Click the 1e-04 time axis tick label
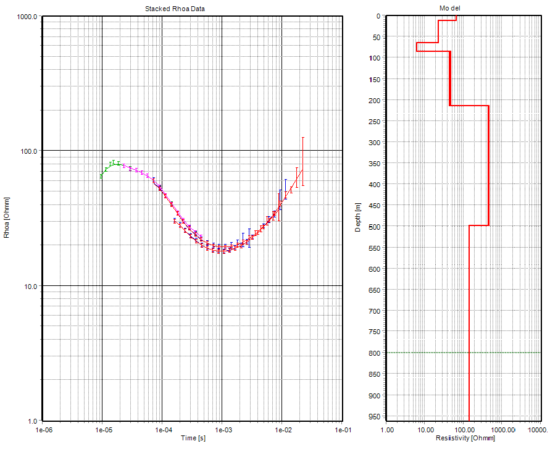 click(x=162, y=429)
